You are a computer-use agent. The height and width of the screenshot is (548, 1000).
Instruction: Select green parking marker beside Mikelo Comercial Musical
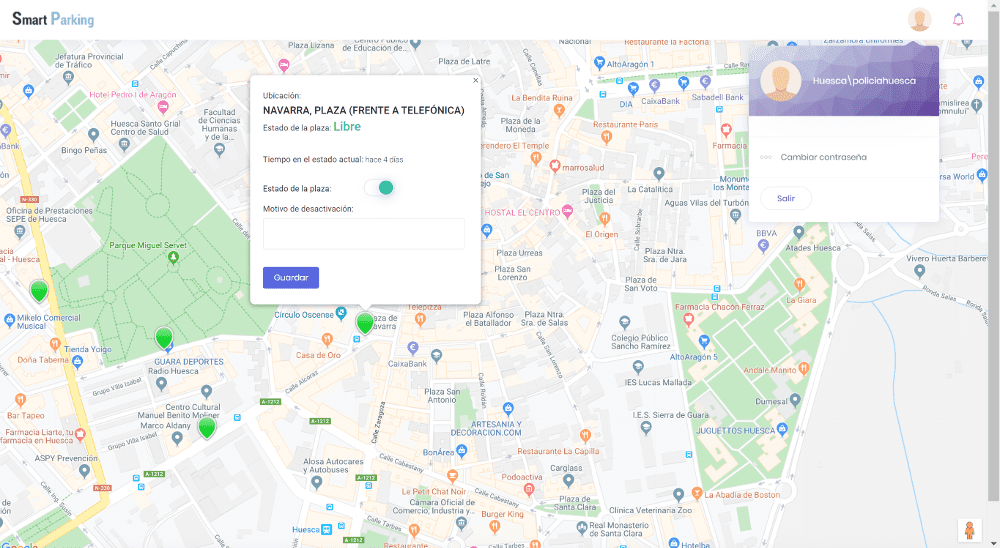click(x=39, y=290)
